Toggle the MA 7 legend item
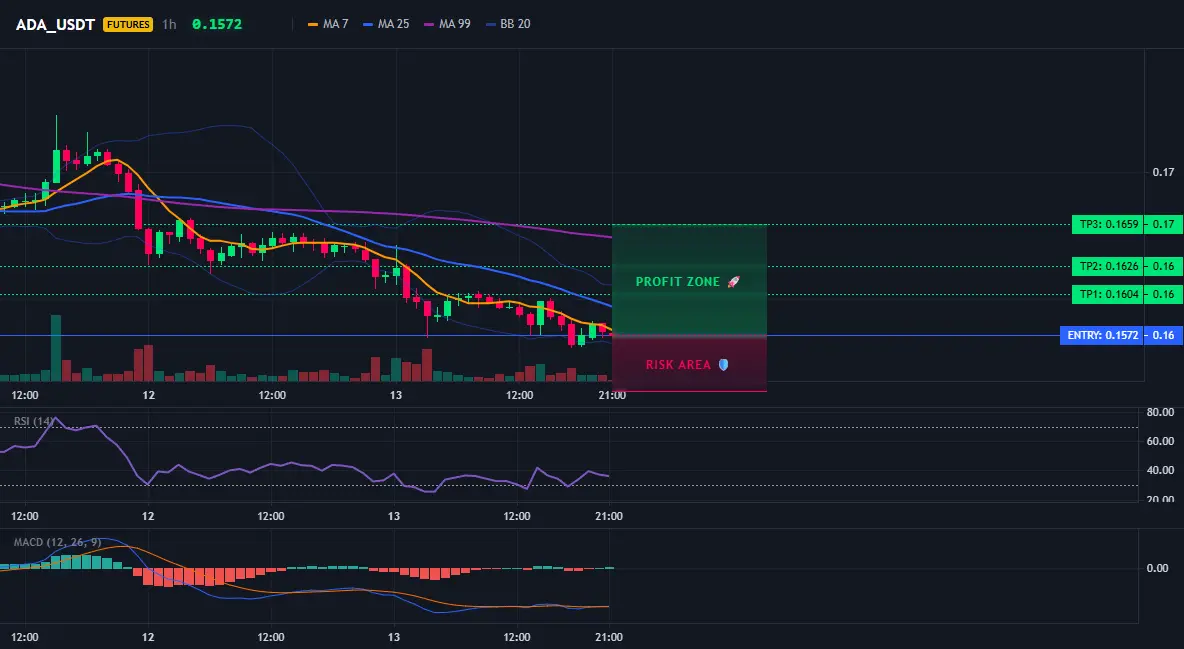1184x649 pixels. 328,24
